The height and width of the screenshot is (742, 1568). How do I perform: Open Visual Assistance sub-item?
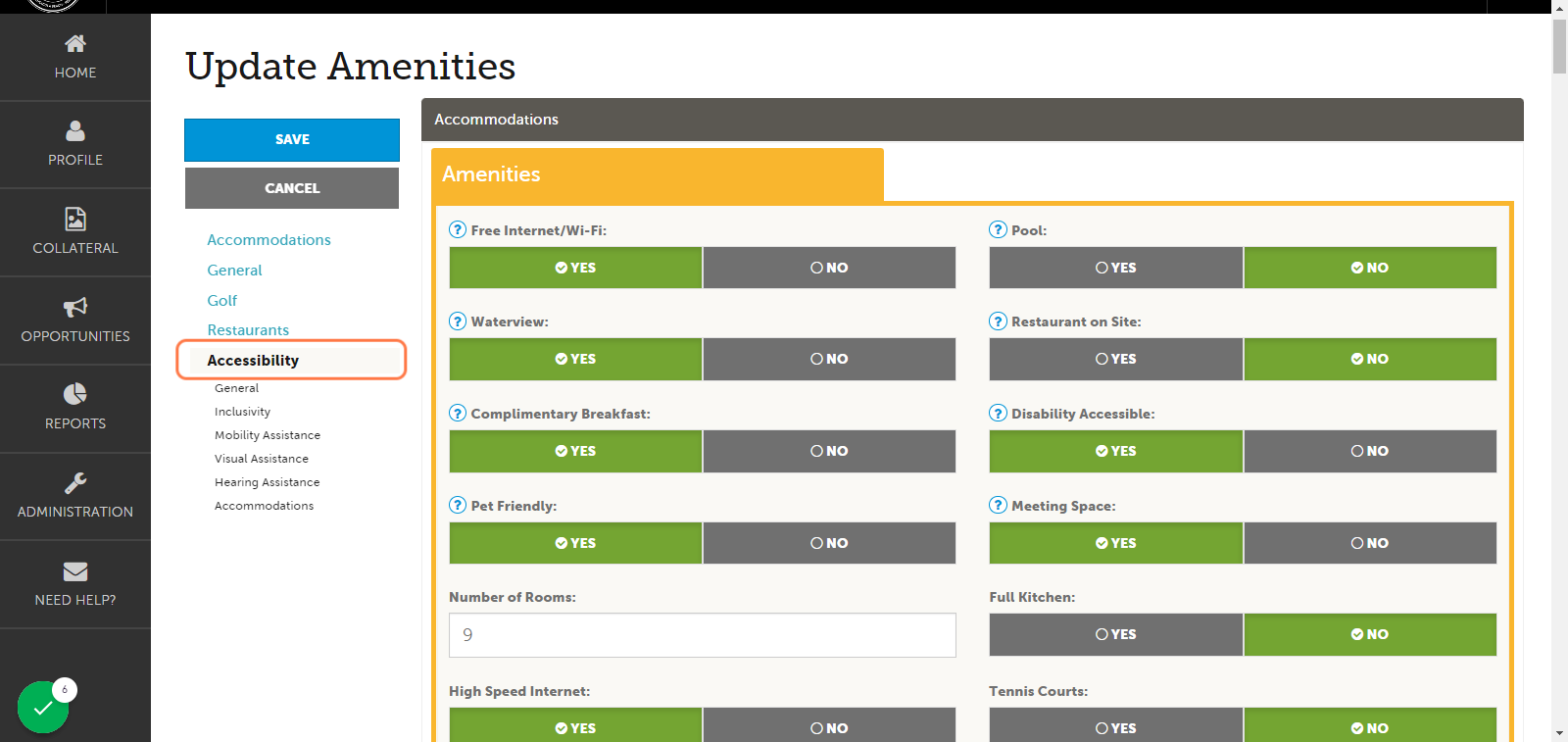pos(262,459)
